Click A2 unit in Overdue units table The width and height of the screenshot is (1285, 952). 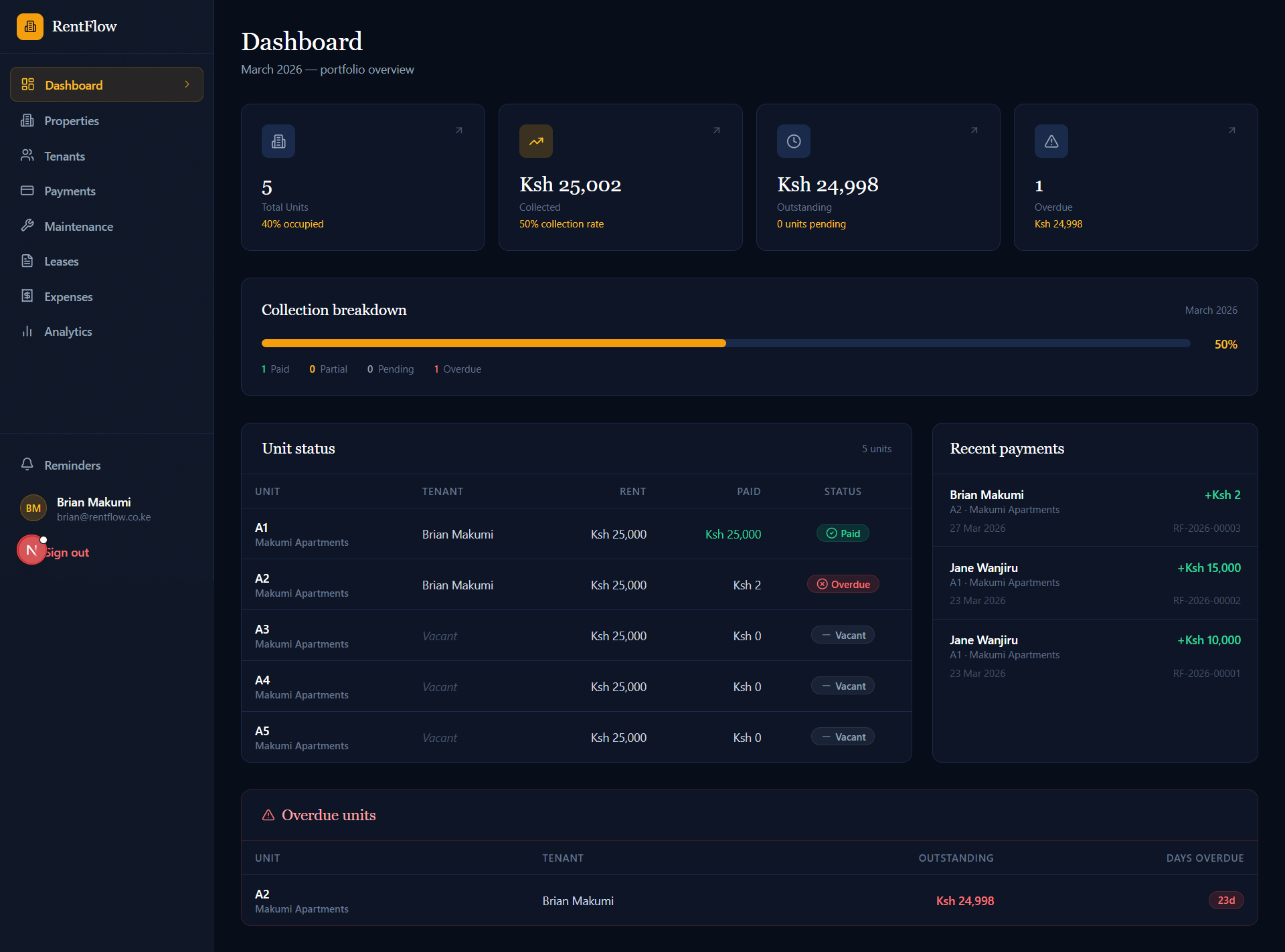click(262, 894)
